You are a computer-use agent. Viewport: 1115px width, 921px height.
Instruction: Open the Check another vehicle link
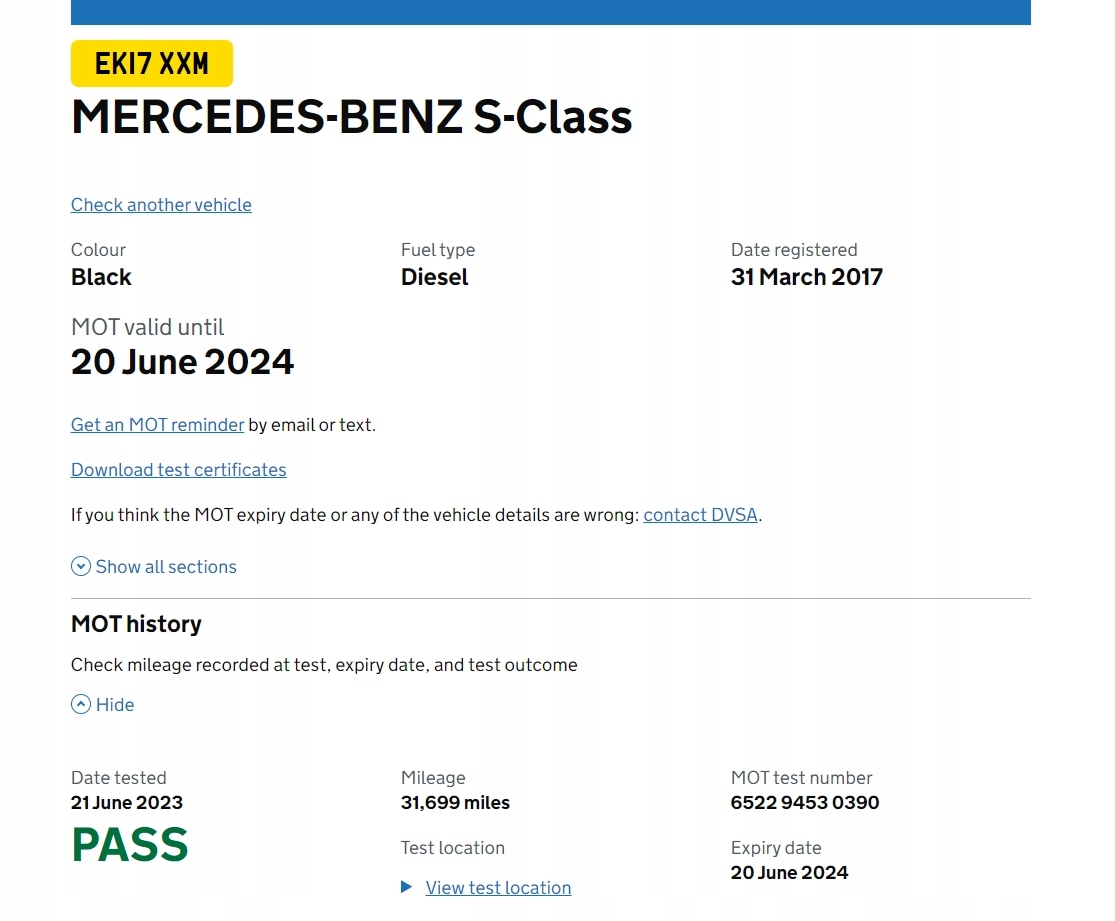(161, 205)
